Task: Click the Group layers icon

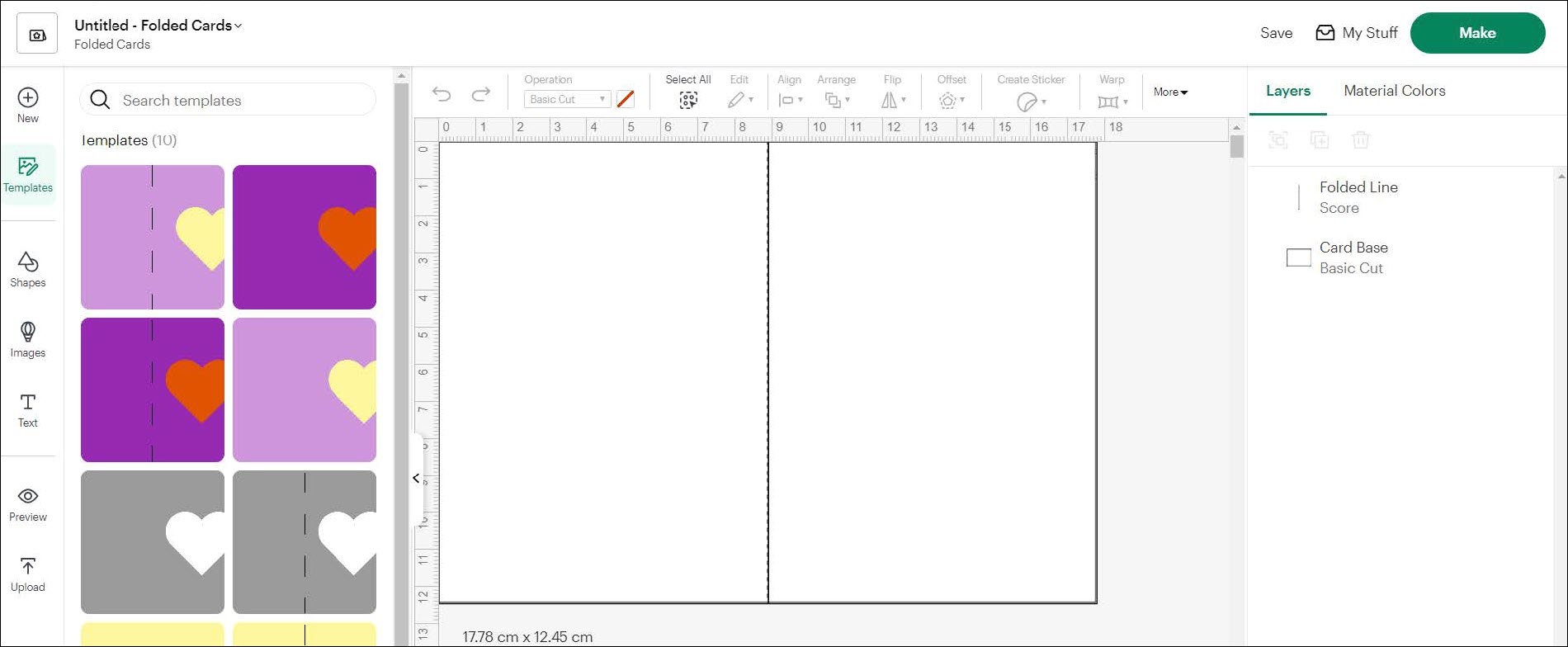Action: (1278, 140)
